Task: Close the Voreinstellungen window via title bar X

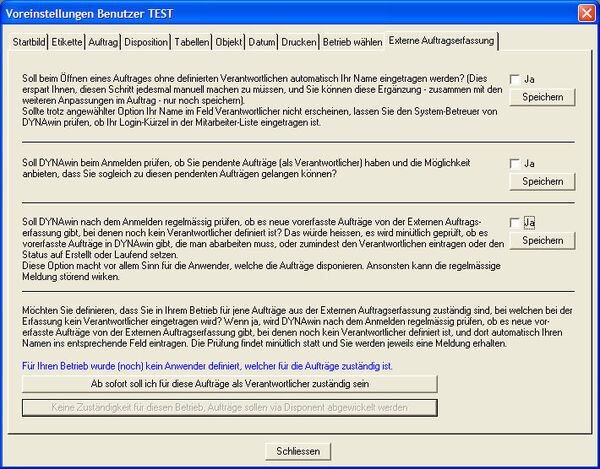Action: (x=583, y=12)
